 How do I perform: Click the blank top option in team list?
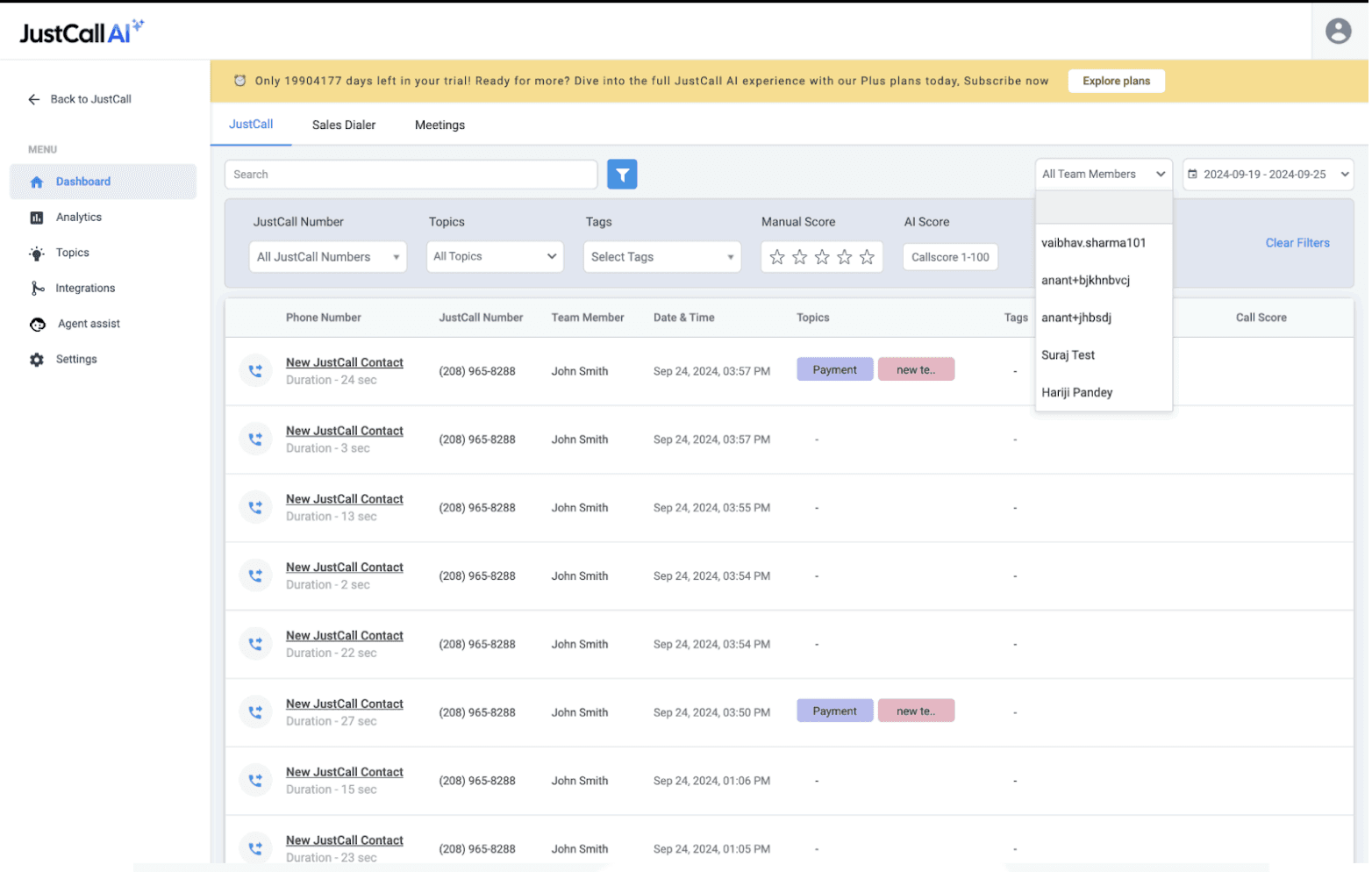coord(1105,209)
